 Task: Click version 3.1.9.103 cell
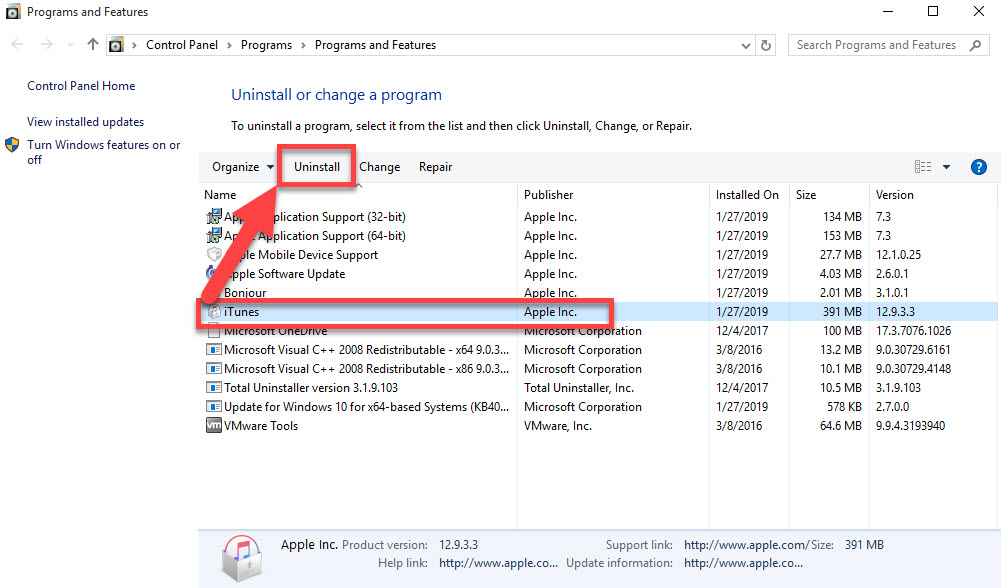coord(898,388)
